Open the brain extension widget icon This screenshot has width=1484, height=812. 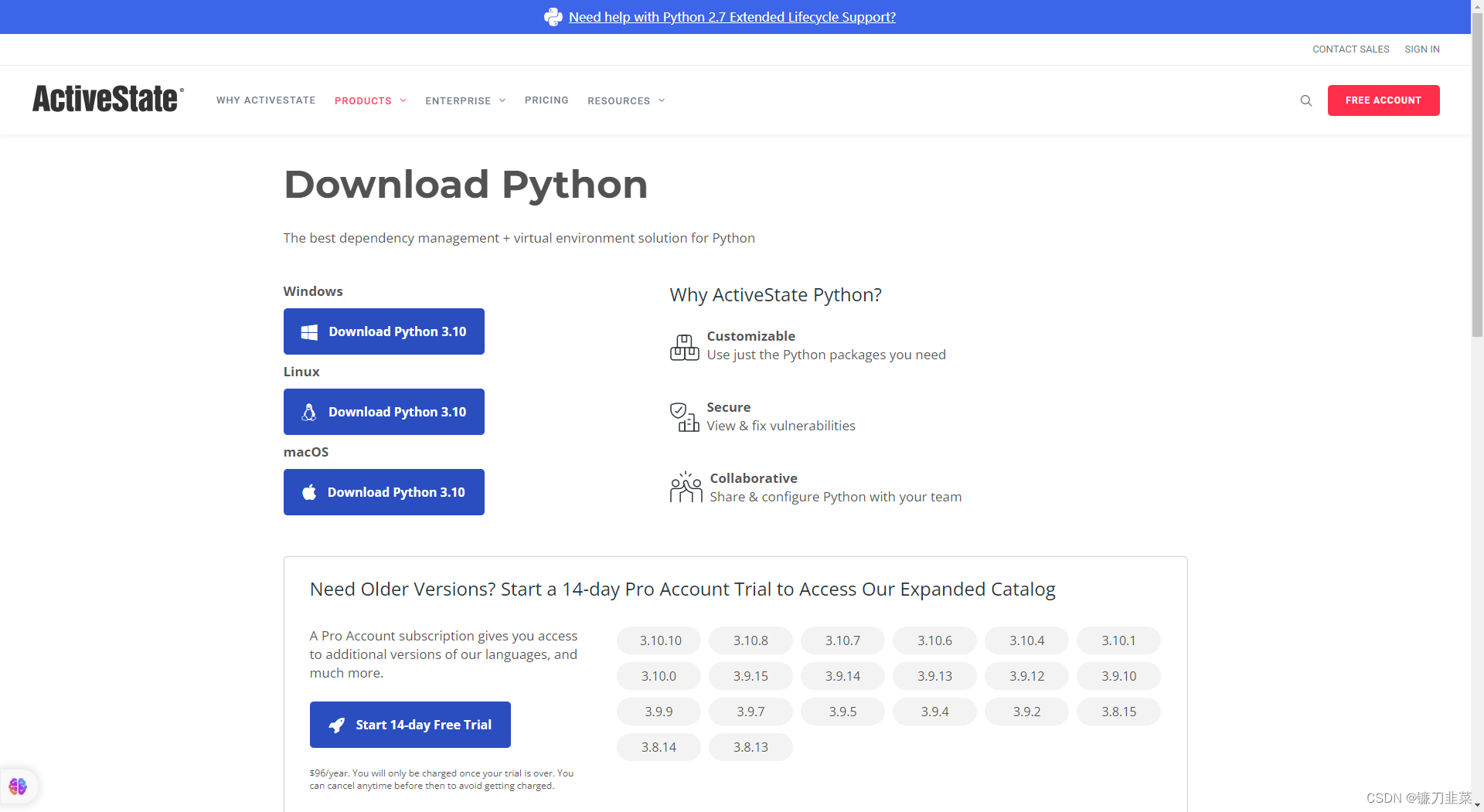(18, 786)
